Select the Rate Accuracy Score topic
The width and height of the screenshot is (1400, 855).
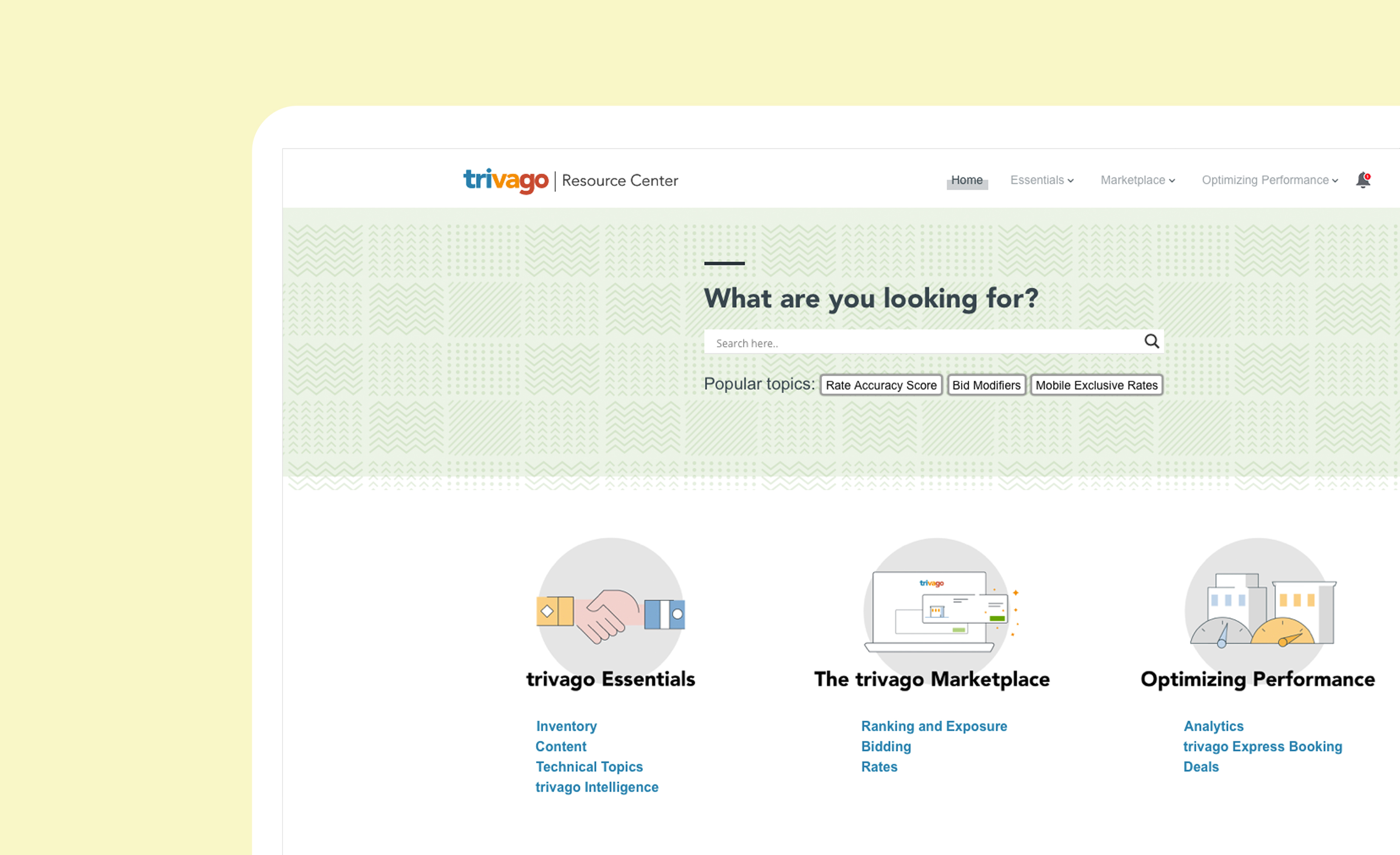pyautogui.click(x=881, y=385)
